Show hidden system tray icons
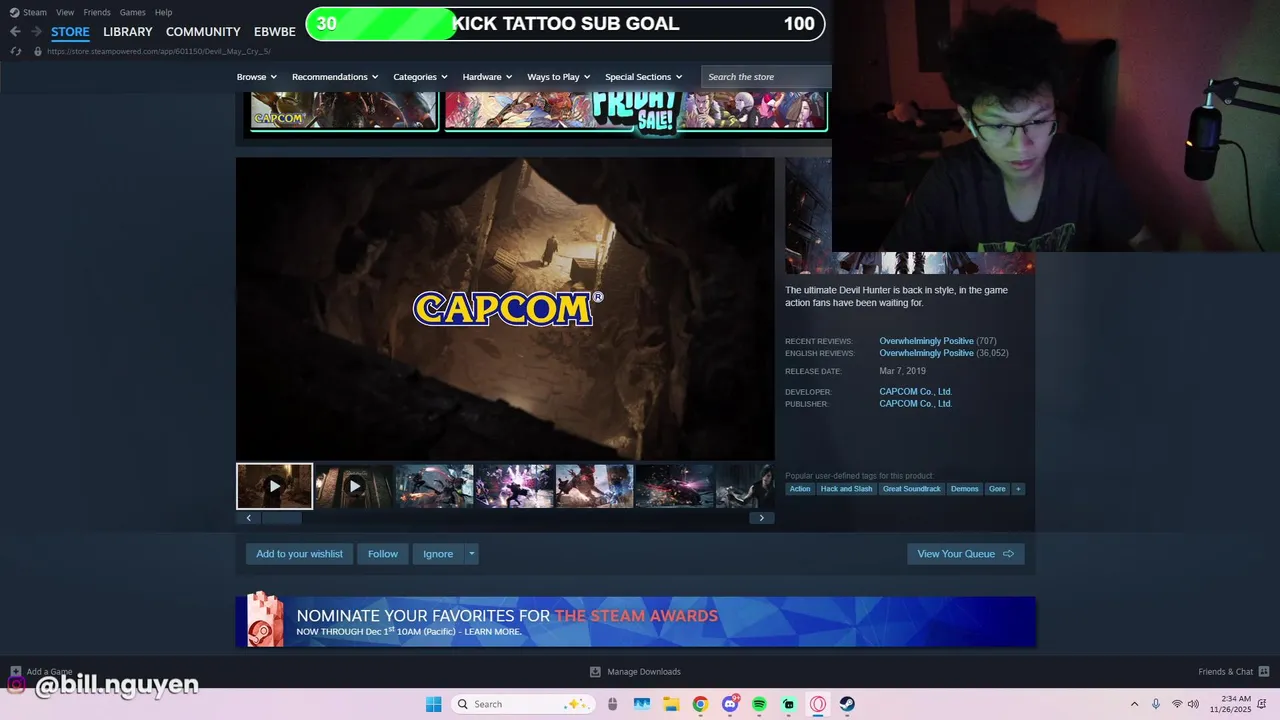 coord(1134,704)
